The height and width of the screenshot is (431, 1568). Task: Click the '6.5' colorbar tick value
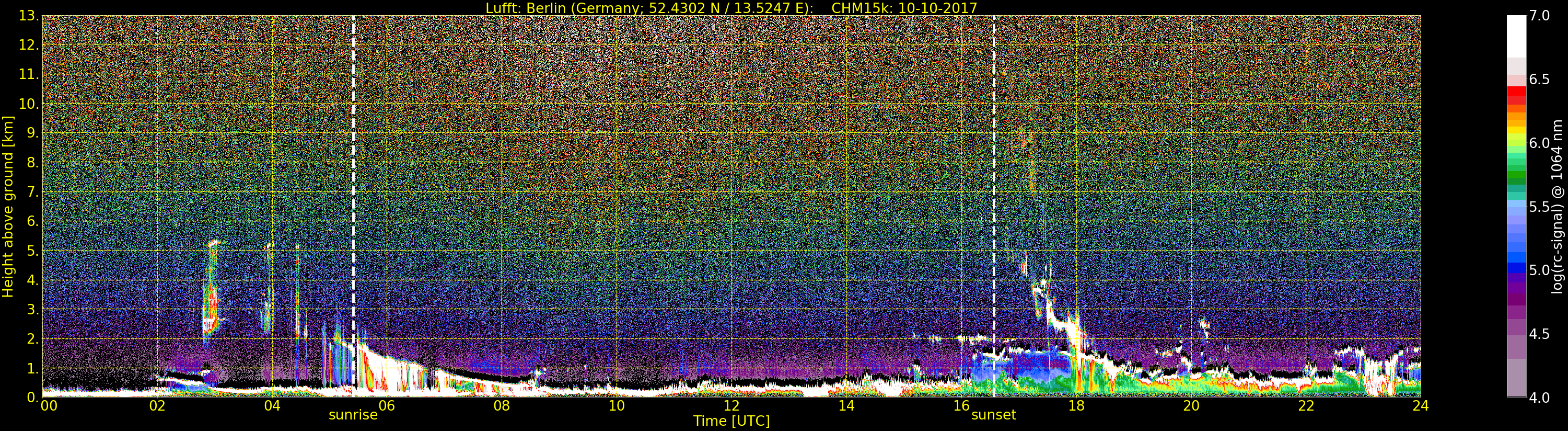tap(1539, 80)
